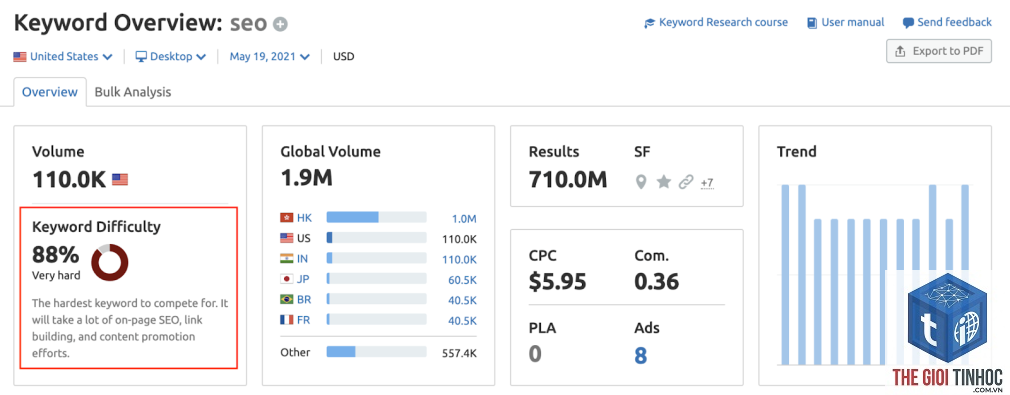
Task: Click the graduation cap icon for research course
Action: 649,23
